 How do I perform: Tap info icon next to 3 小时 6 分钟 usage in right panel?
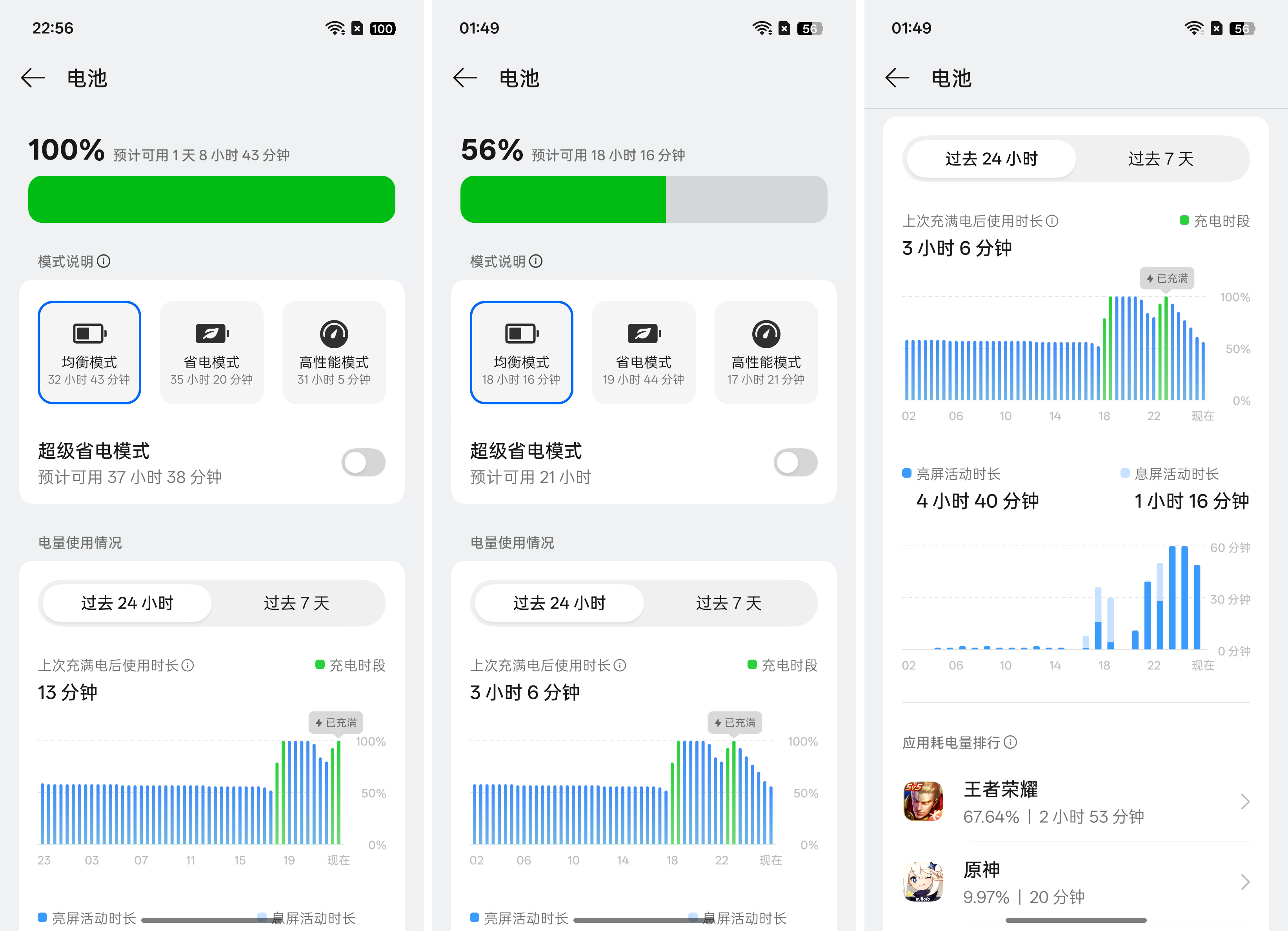[1052, 221]
